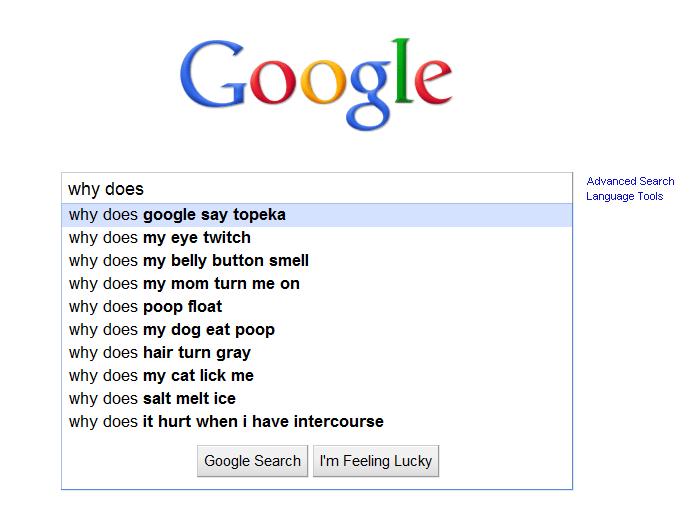Click the red letter e in the logo
This screenshot has width=698, height=521.
click(x=433, y=81)
